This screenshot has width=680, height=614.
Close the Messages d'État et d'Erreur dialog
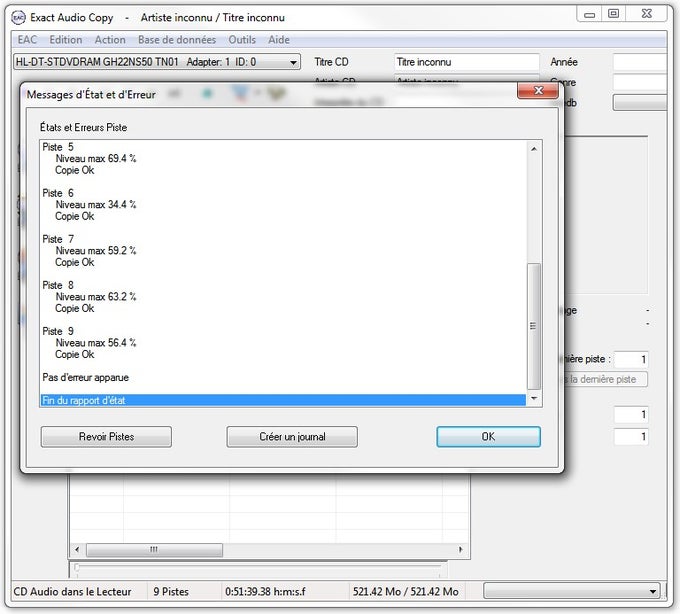[538, 91]
